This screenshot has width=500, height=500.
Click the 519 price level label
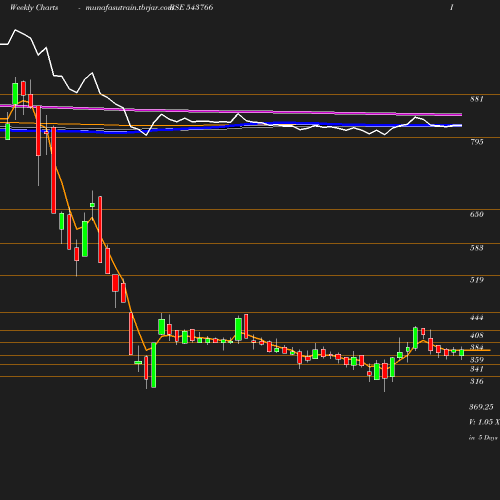477,280
